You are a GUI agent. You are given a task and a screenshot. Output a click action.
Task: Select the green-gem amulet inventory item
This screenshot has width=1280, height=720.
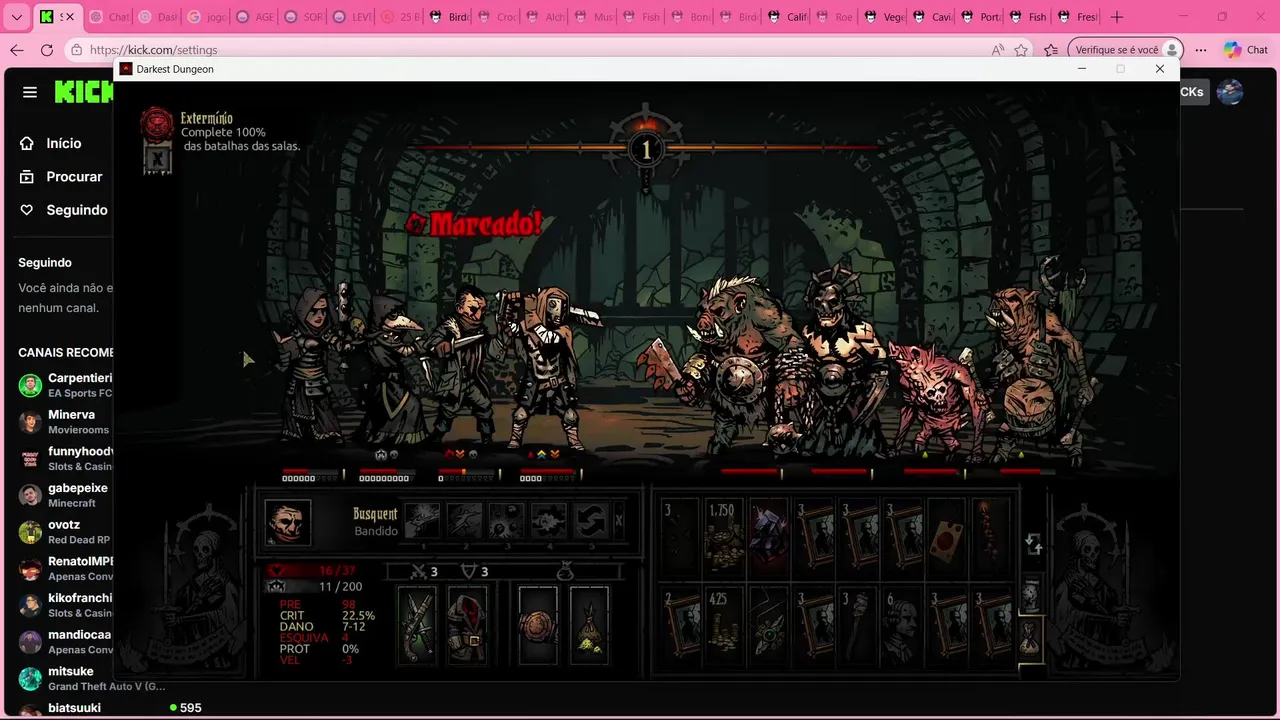coord(768,626)
